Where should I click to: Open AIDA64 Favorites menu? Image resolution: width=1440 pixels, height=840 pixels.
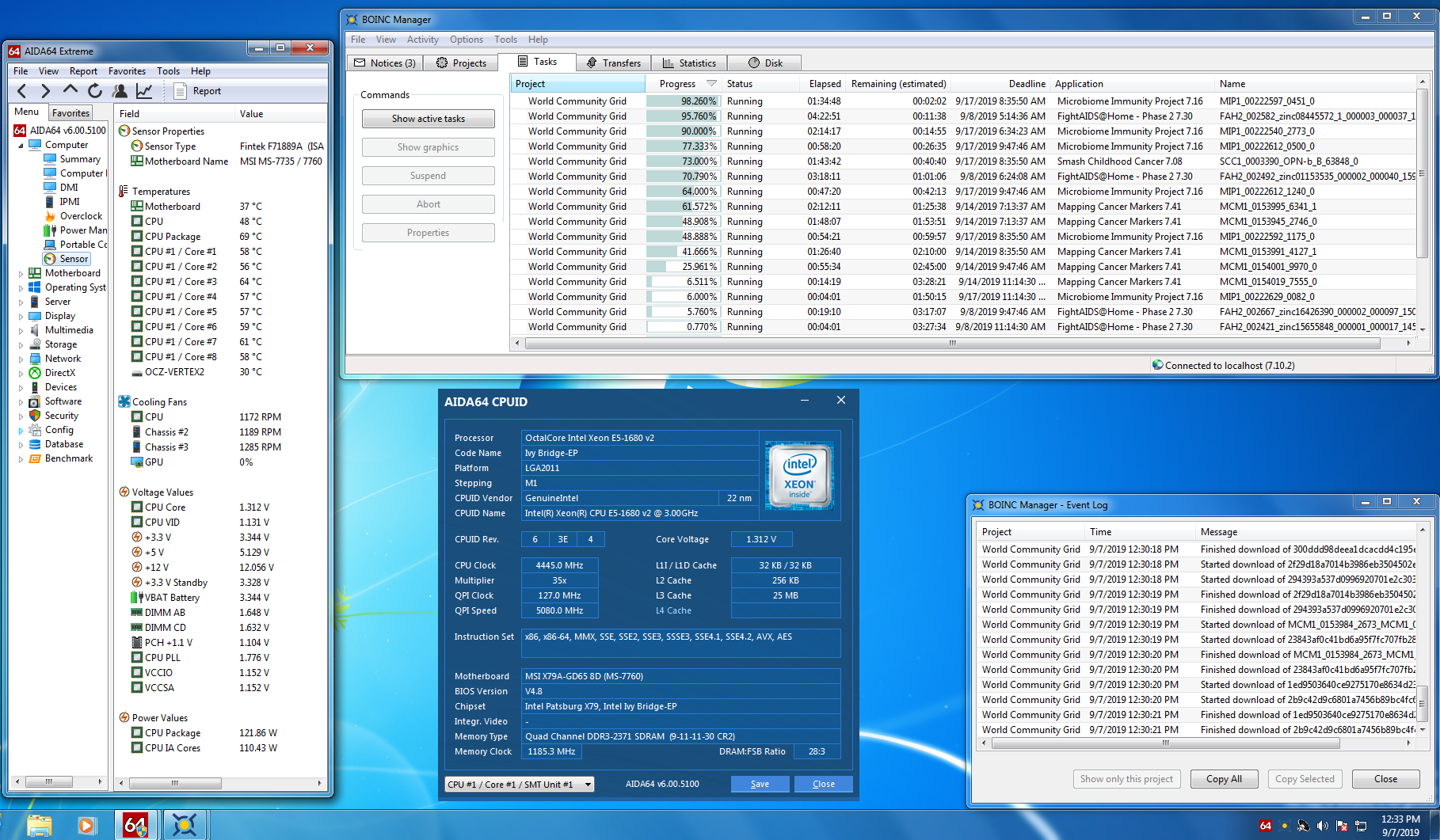click(x=127, y=71)
